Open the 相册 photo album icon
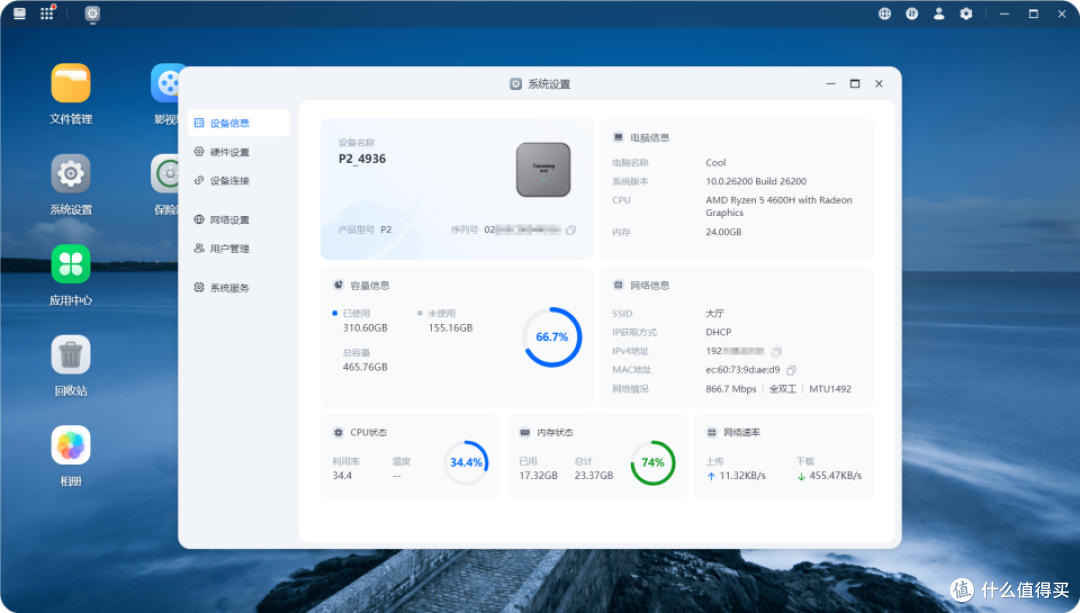Screen dimensions: 1080x613 click(70, 445)
